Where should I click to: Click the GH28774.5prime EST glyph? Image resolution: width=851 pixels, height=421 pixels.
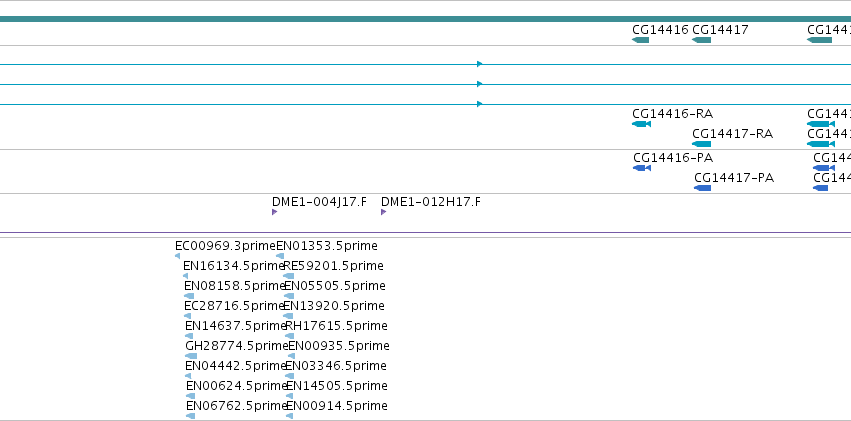pyautogui.click(x=191, y=356)
